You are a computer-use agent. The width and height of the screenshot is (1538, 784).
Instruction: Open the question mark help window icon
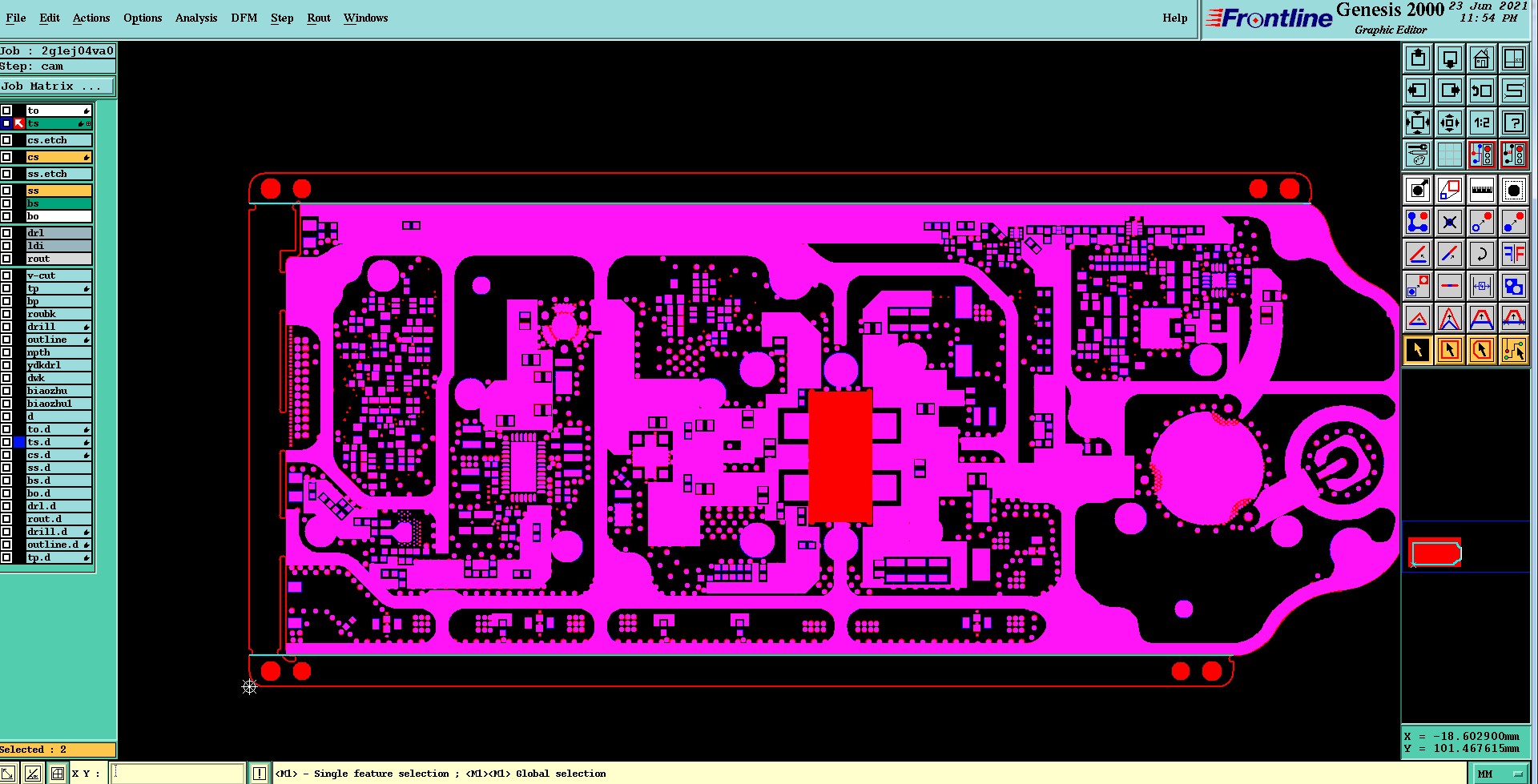click(1514, 123)
